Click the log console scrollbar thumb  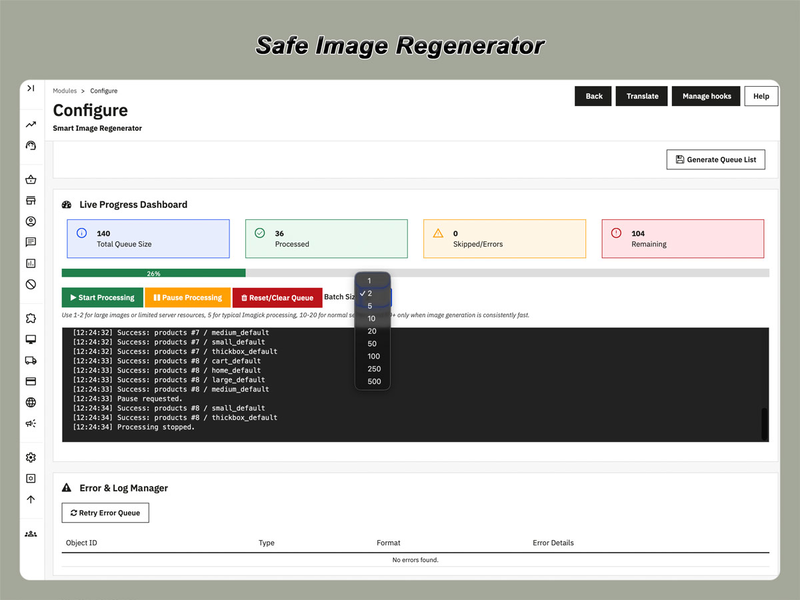click(x=764, y=423)
